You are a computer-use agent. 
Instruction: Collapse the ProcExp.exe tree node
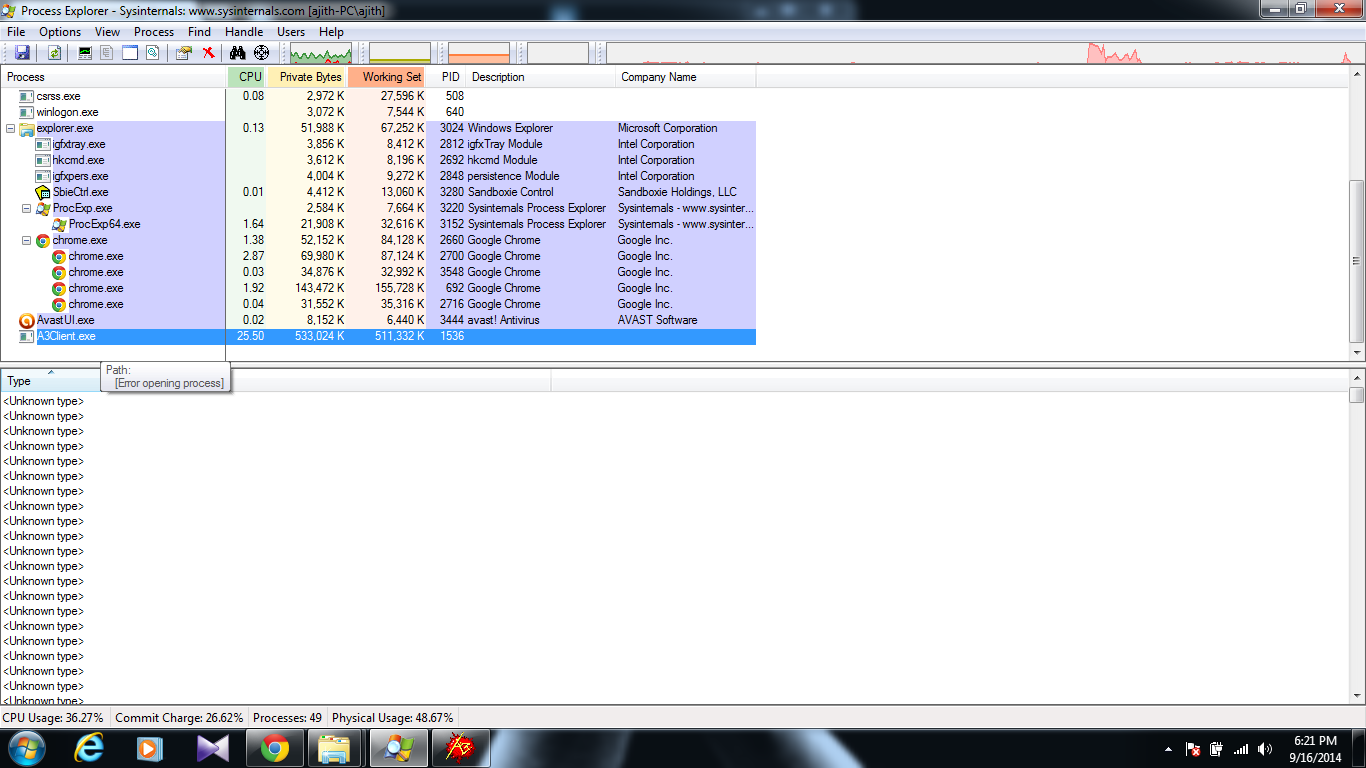(27, 208)
